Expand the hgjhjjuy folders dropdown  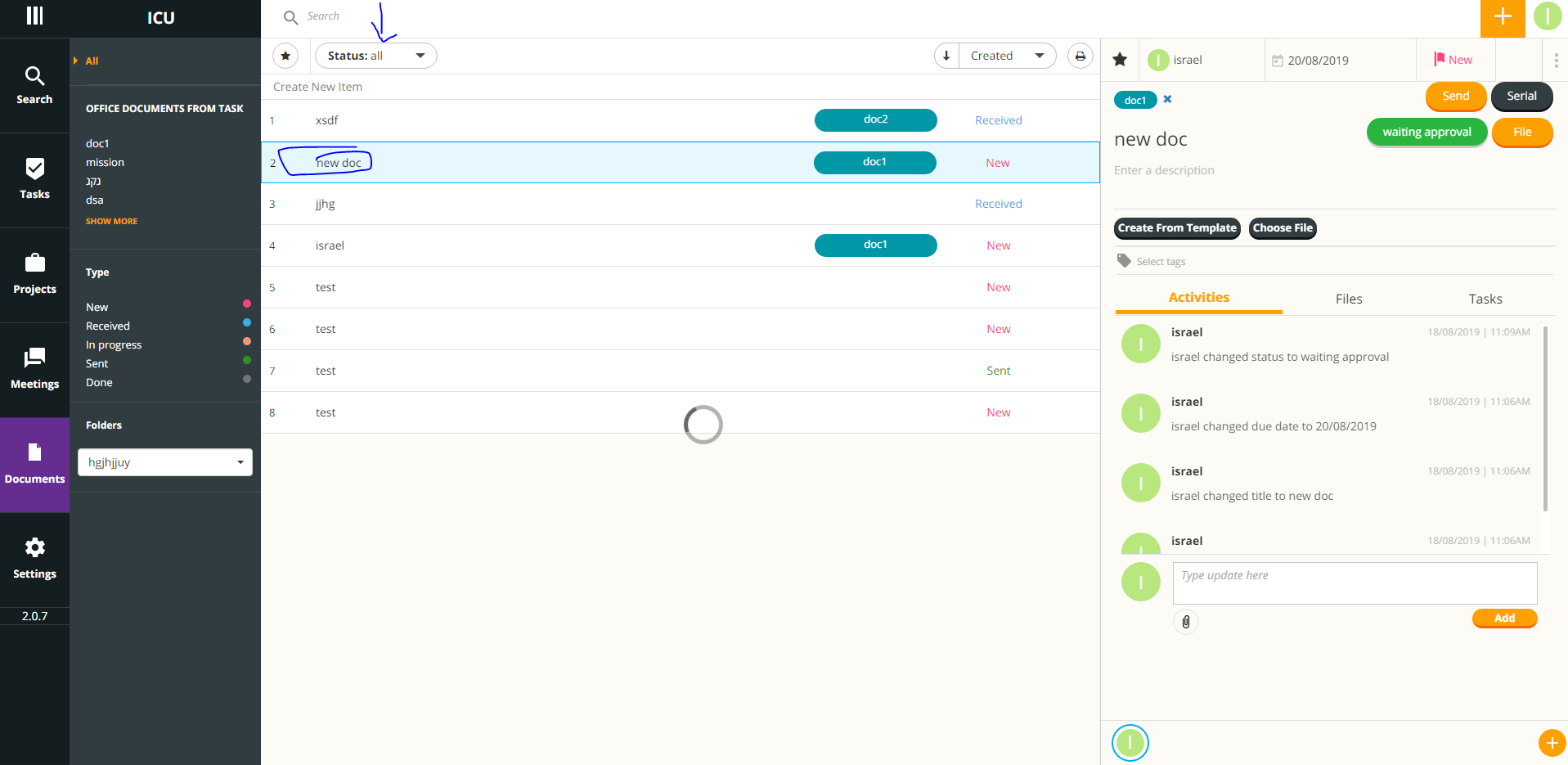click(165, 462)
